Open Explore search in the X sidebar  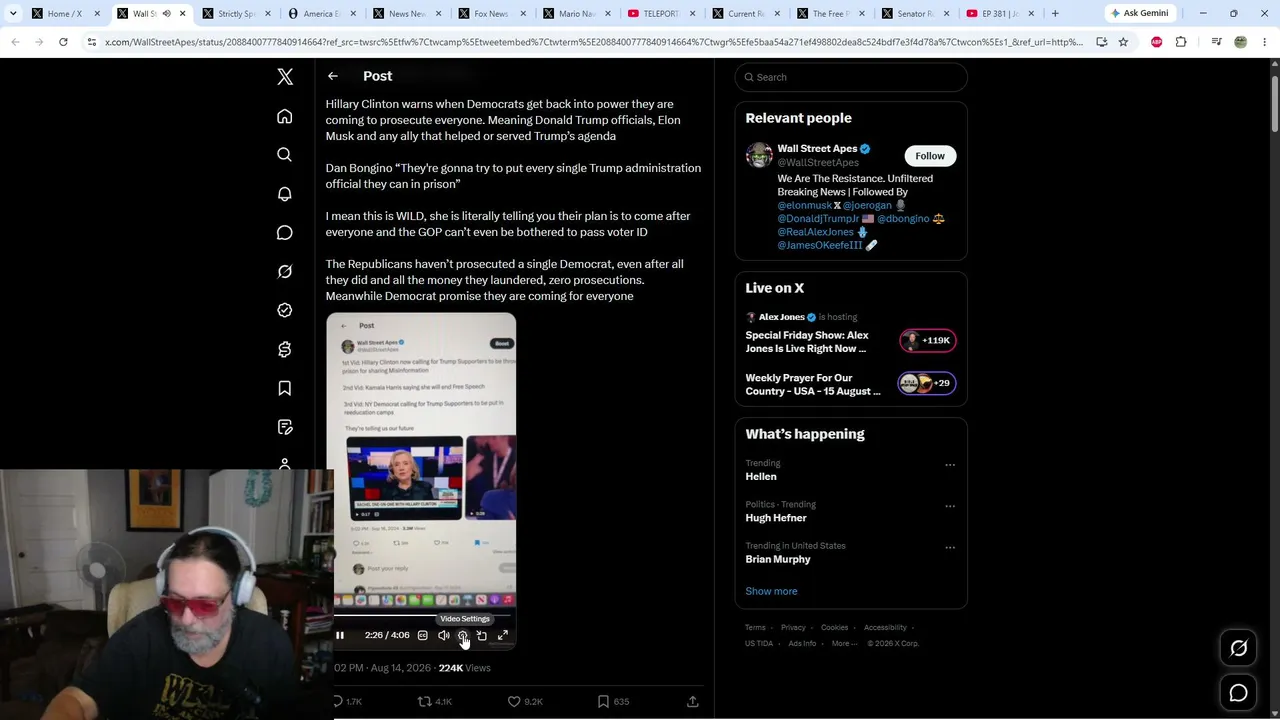tap(285, 155)
